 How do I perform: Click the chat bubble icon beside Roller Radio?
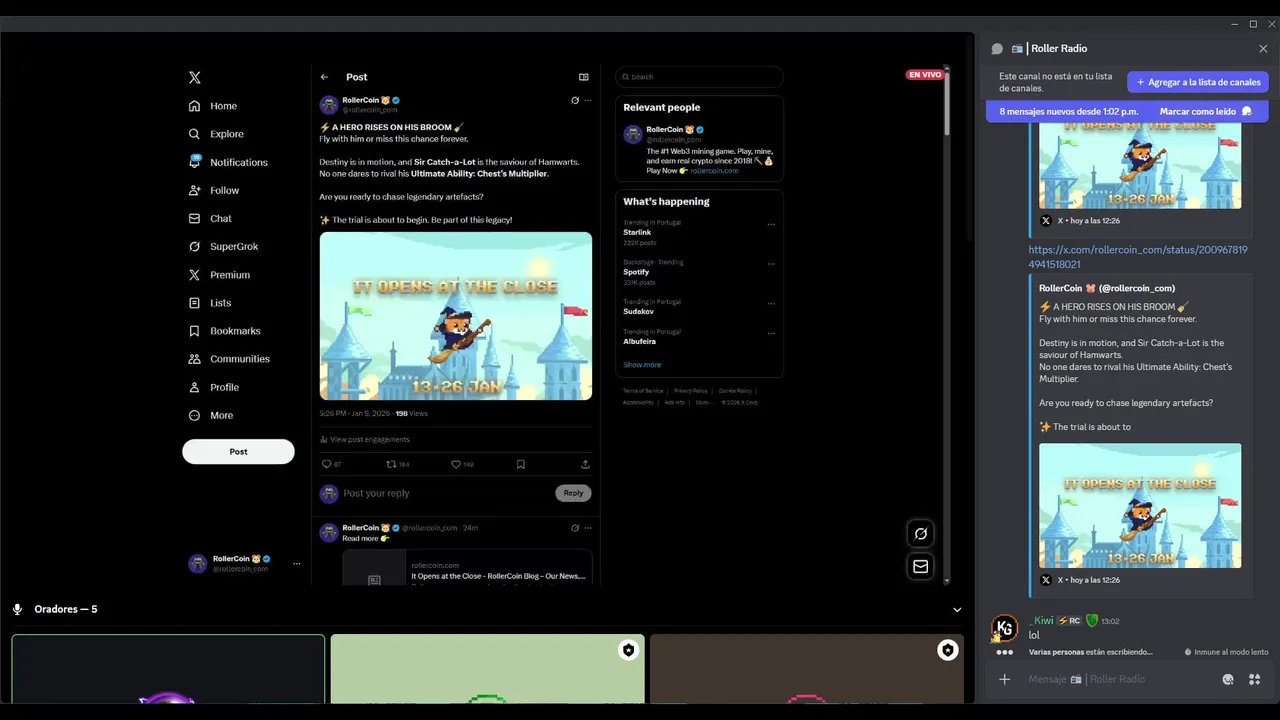[x=997, y=49]
